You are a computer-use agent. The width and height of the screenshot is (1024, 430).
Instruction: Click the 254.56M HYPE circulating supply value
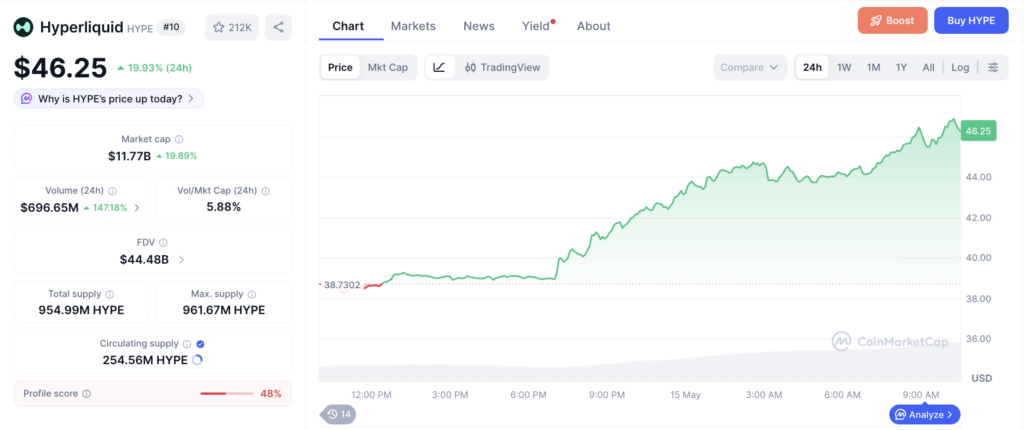(x=145, y=360)
